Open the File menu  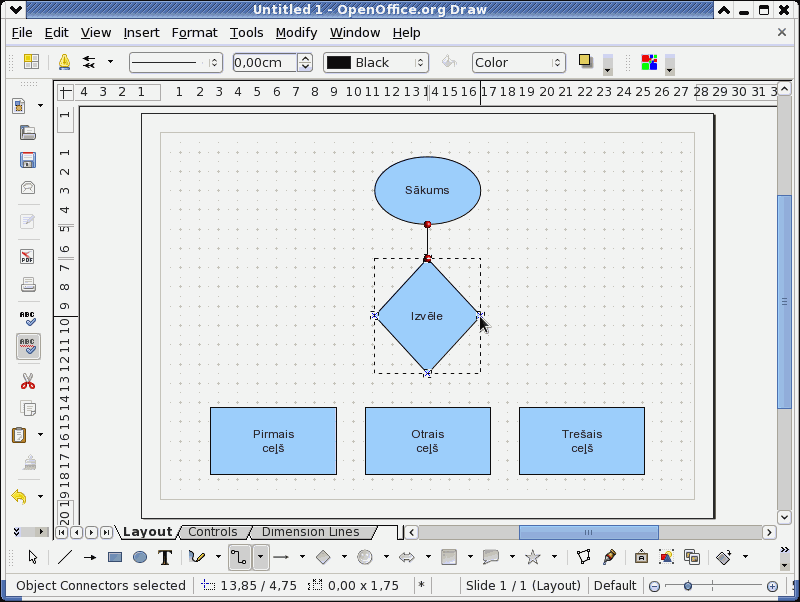point(22,33)
